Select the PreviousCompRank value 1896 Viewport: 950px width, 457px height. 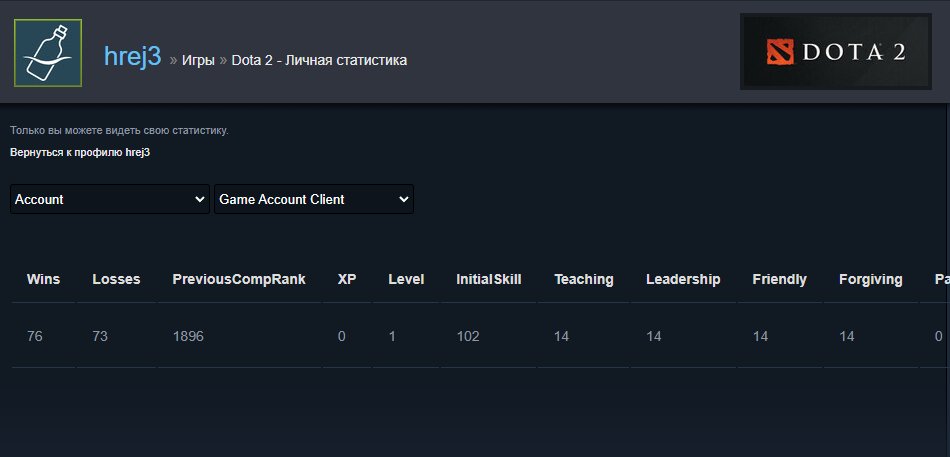tap(188, 336)
